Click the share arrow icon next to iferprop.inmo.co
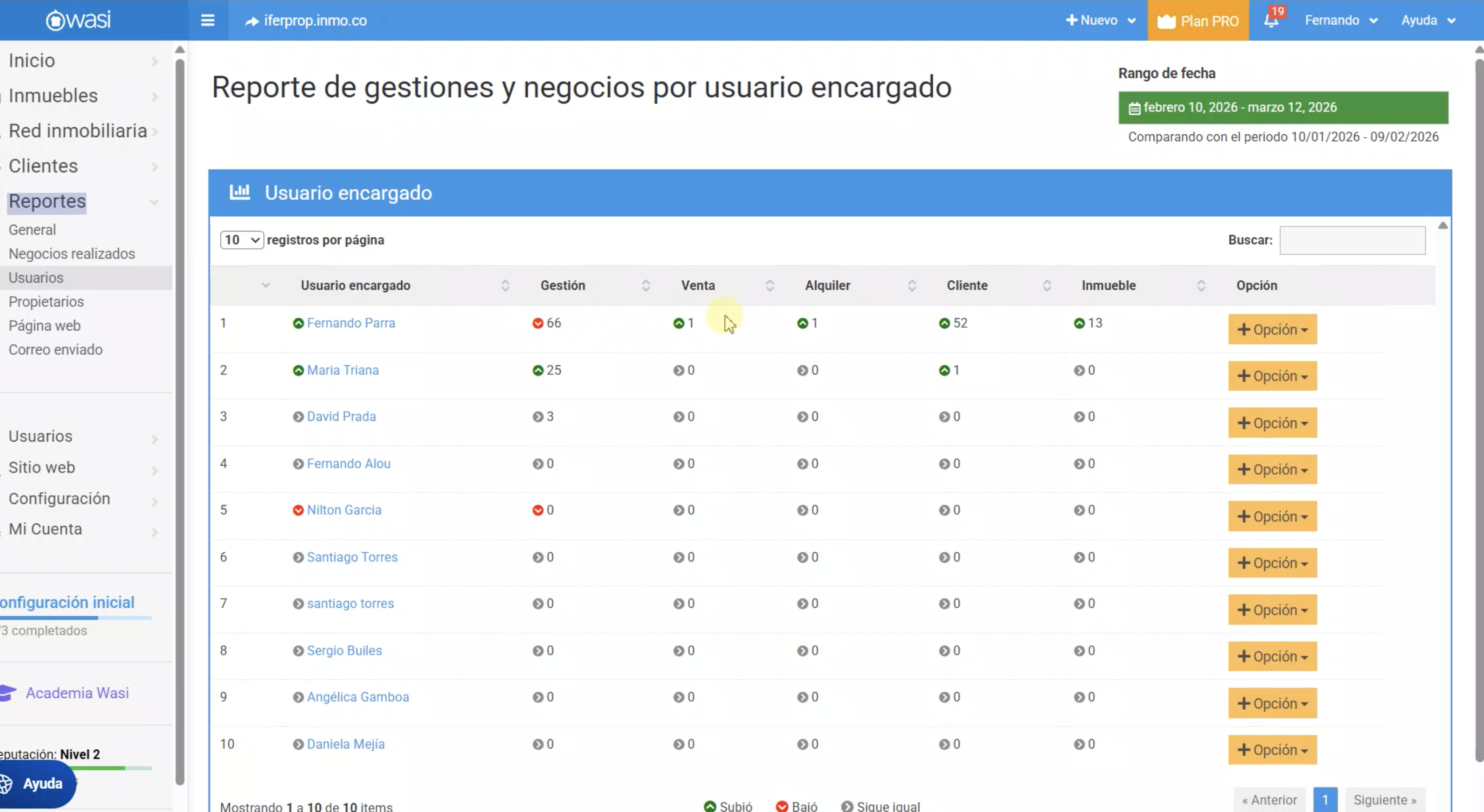This screenshot has width=1484, height=812. click(252, 21)
